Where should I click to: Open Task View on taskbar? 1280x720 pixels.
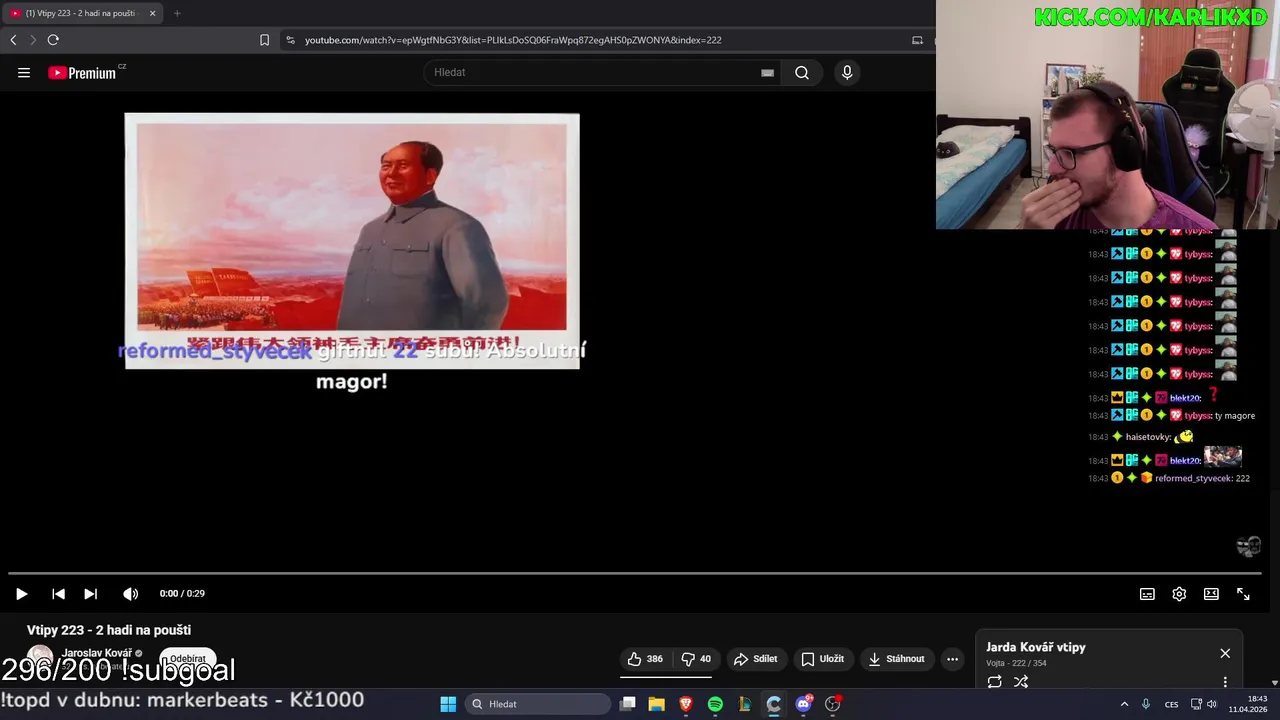pyautogui.click(x=628, y=704)
